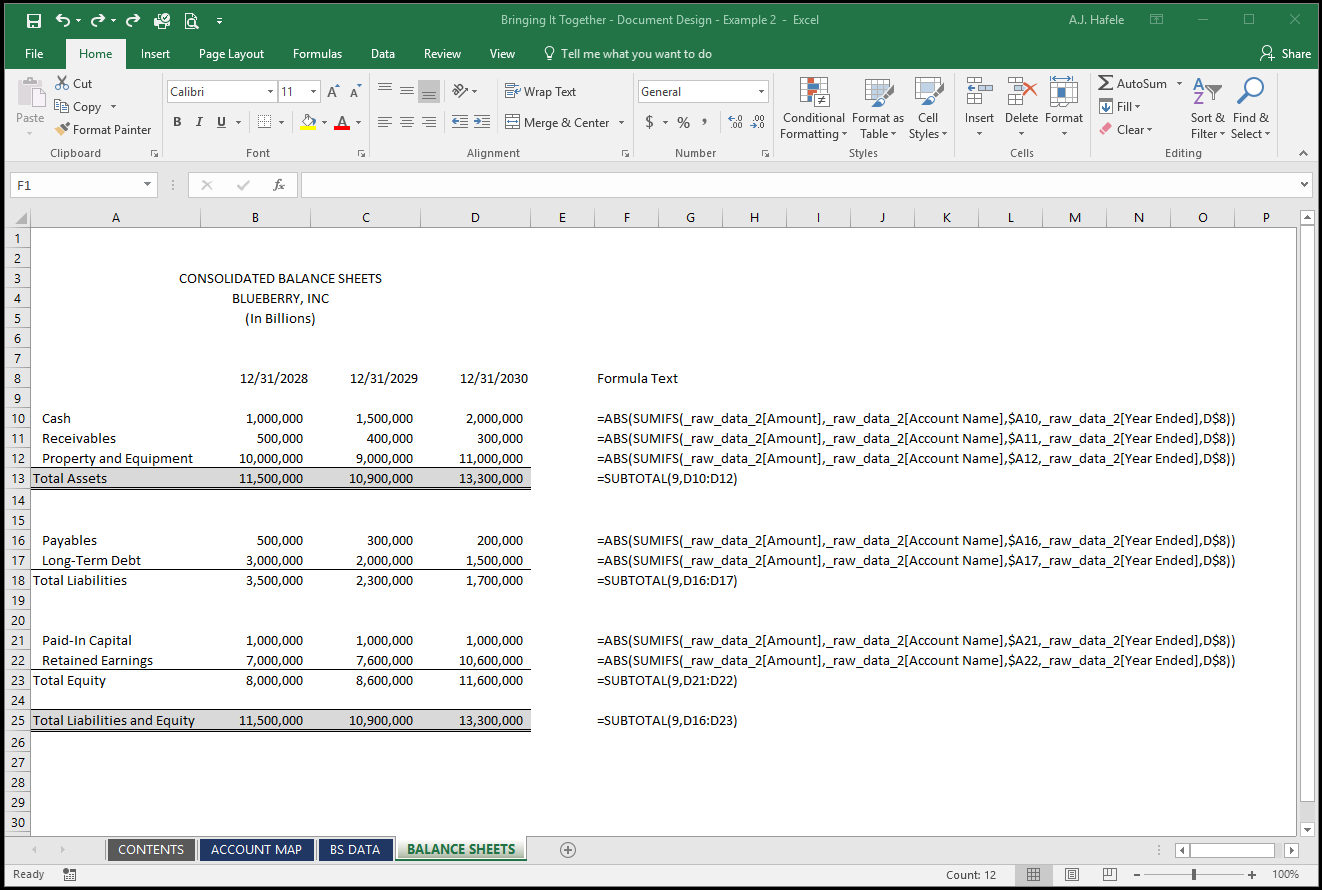Click the Center text alignment icon
1322x890 pixels.
[x=407, y=122]
